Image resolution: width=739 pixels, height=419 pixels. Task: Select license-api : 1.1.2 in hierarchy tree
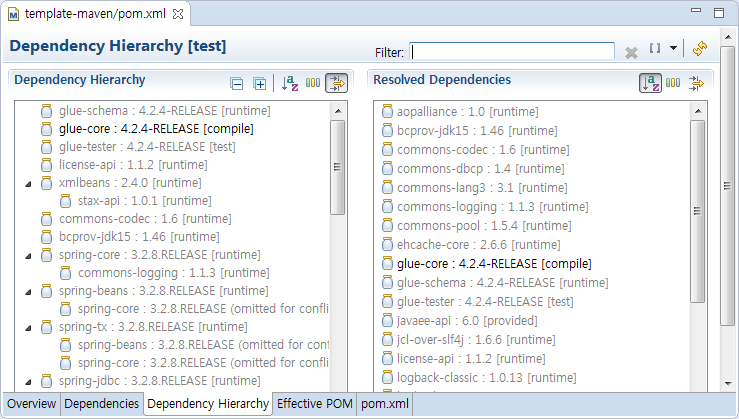click(133, 164)
